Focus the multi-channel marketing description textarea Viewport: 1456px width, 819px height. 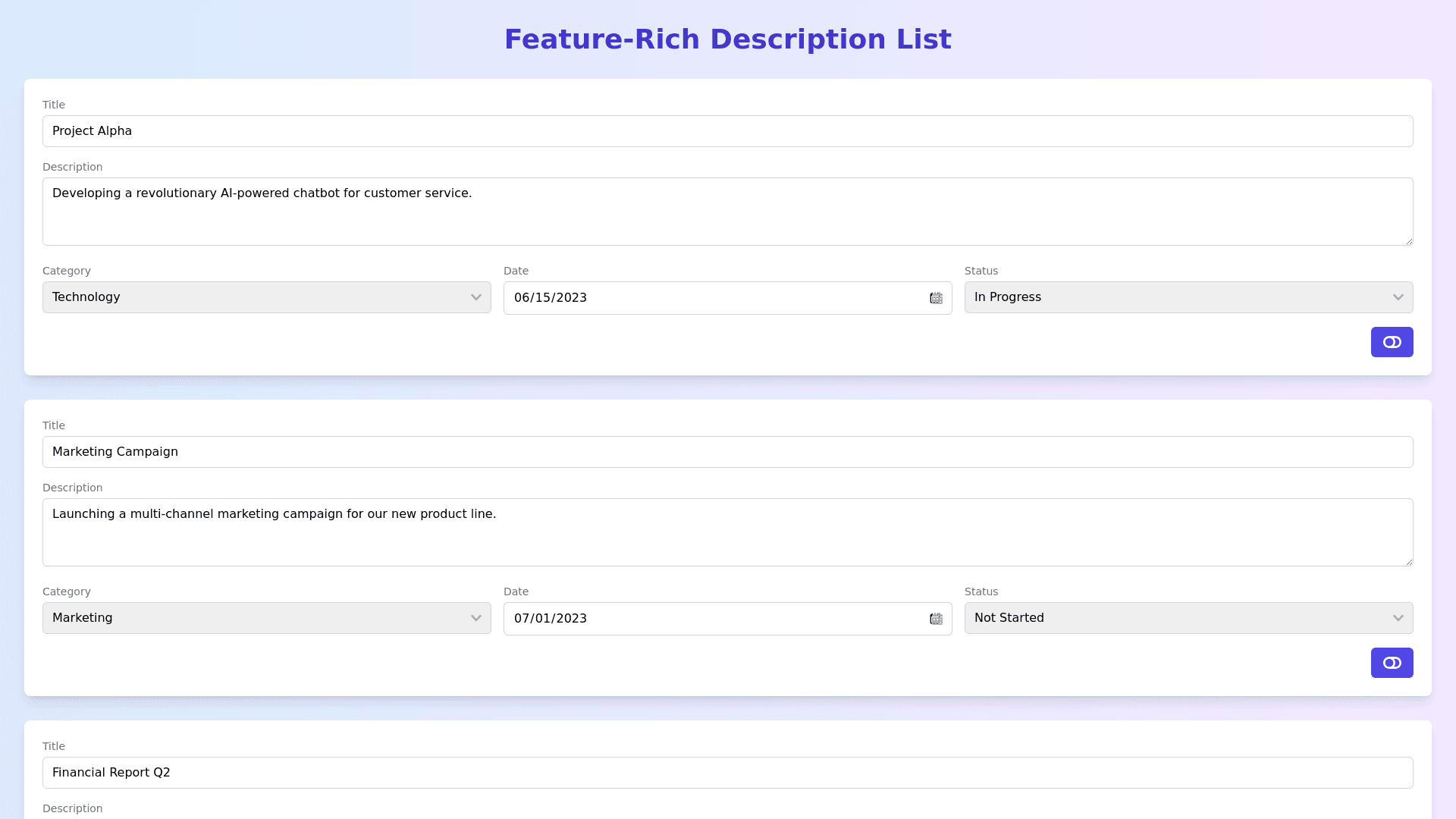pyautogui.click(x=727, y=532)
